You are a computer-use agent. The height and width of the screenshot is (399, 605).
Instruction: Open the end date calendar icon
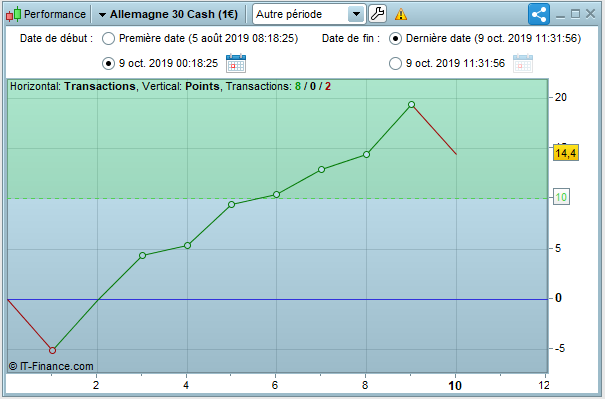pos(523,63)
